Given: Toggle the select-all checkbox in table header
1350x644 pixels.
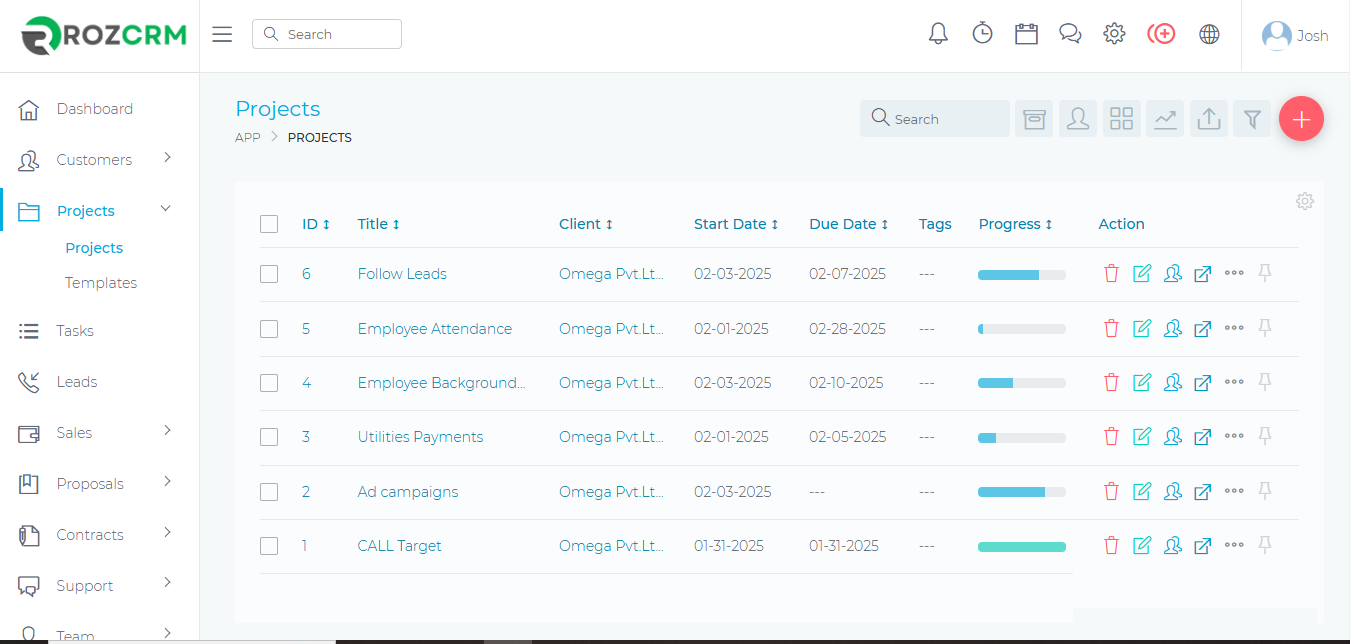Looking at the screenshot, I should pos(269,224).
